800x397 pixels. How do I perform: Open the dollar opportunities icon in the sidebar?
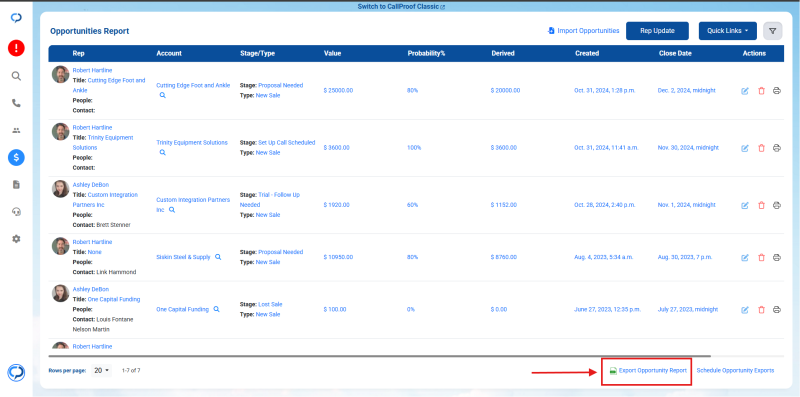[x=16, y=158]
